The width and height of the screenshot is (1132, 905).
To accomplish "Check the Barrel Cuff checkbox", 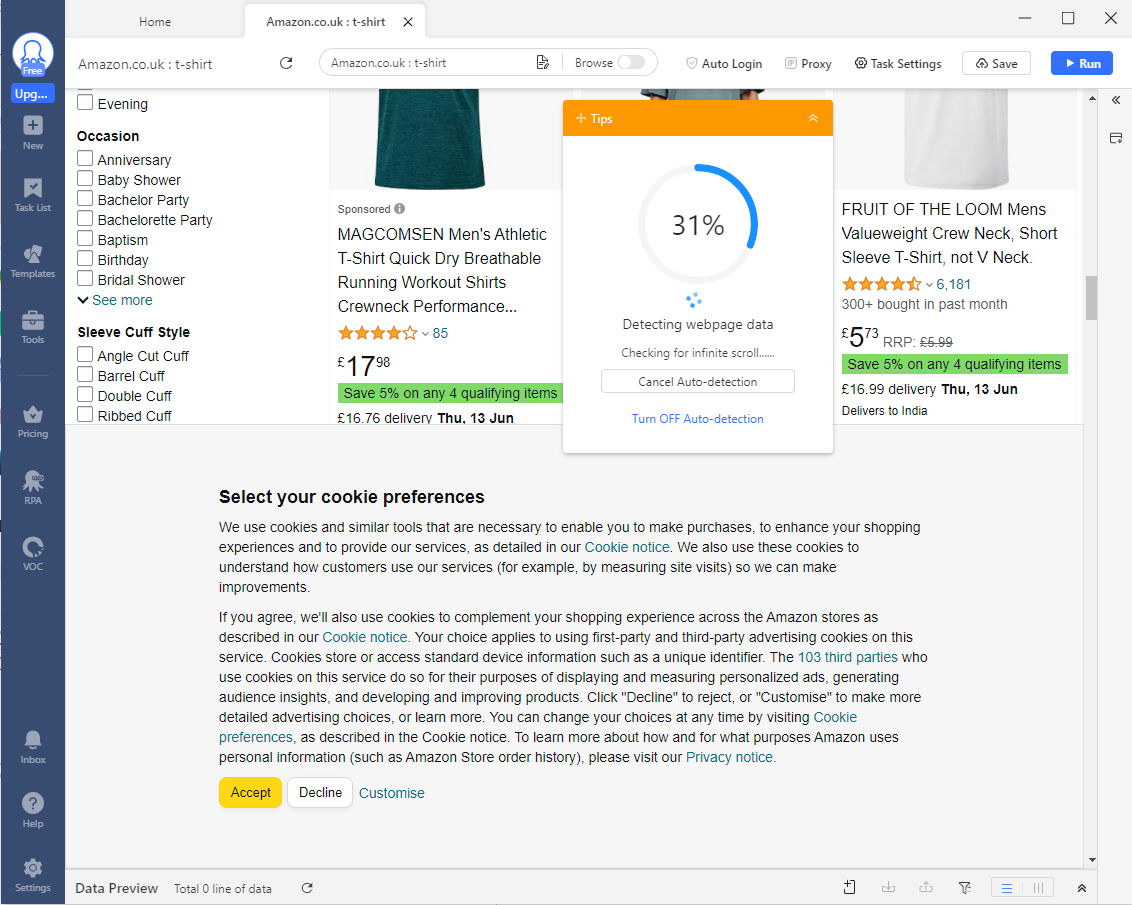I will pyautogui.click(x=85, y=375).
